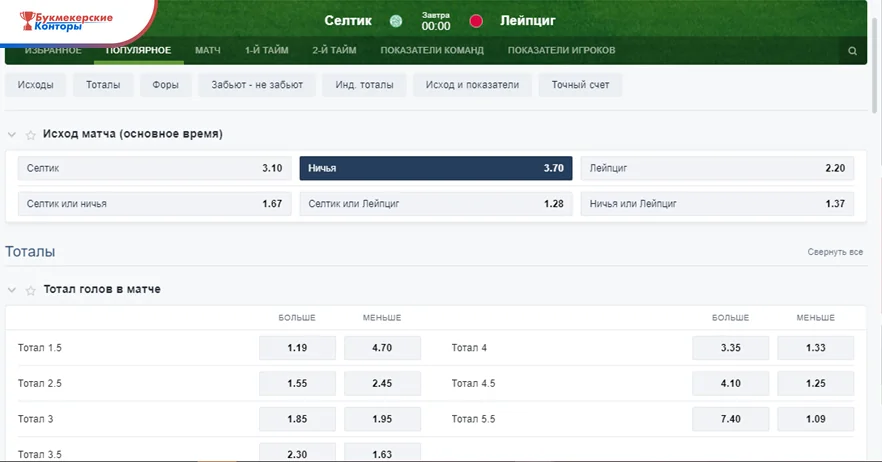Filter by Форы chip
Screen dimensions: 882x462
[165, 85]
